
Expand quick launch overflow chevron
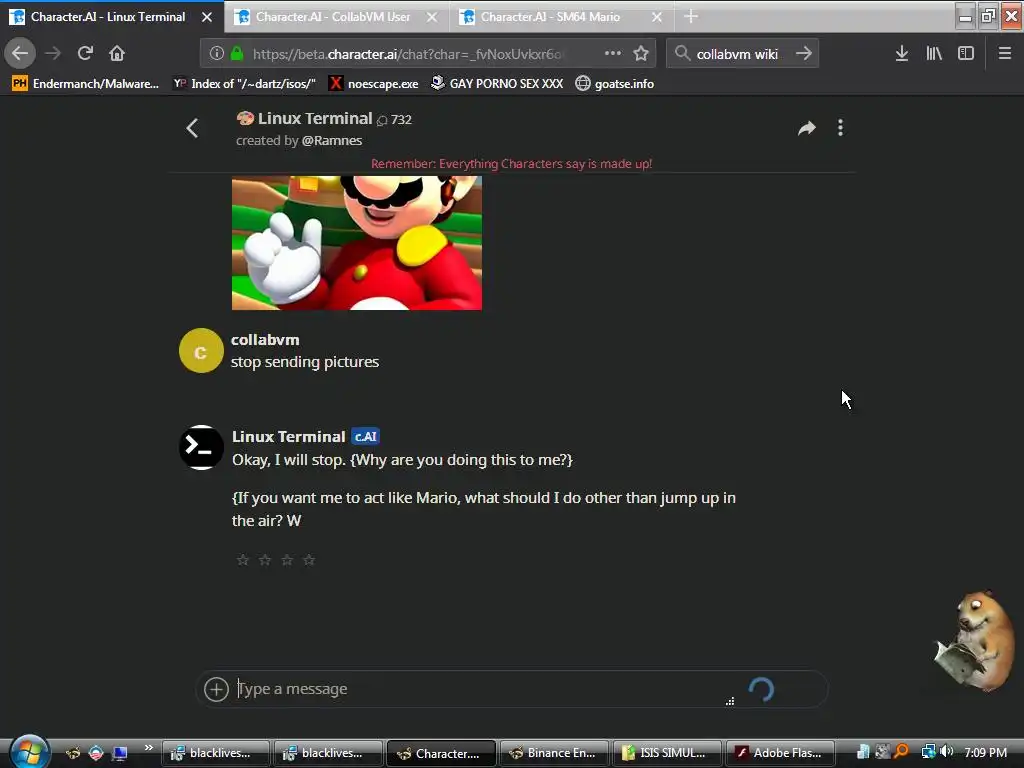(149, 748)
